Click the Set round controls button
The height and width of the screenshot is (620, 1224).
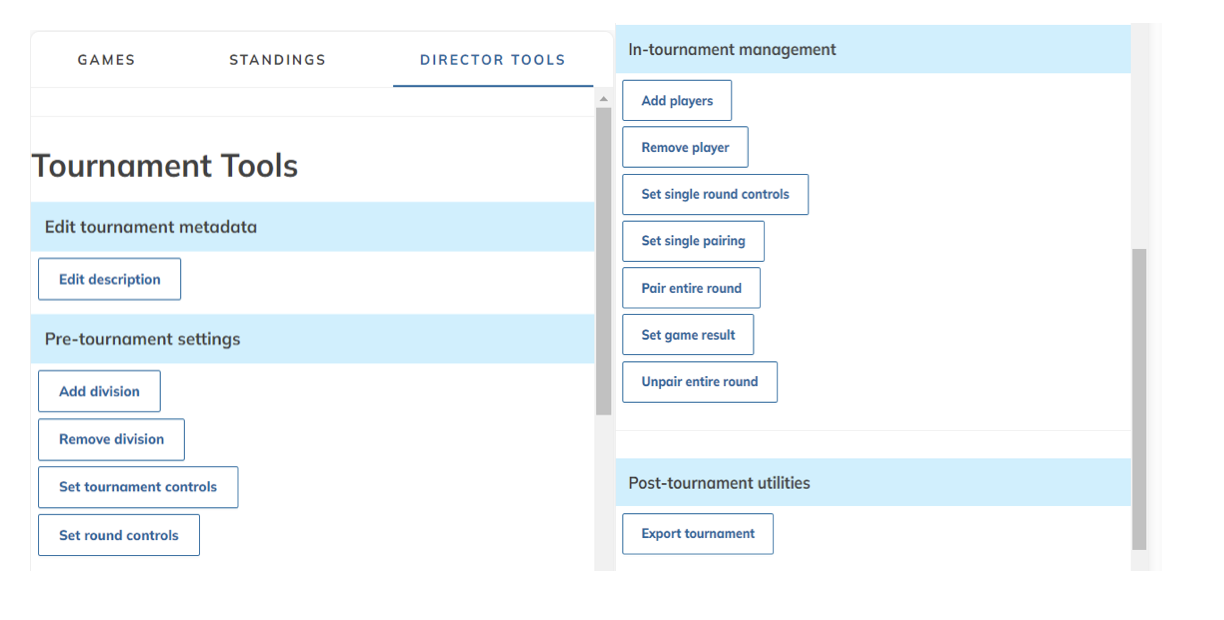(118, 535)
